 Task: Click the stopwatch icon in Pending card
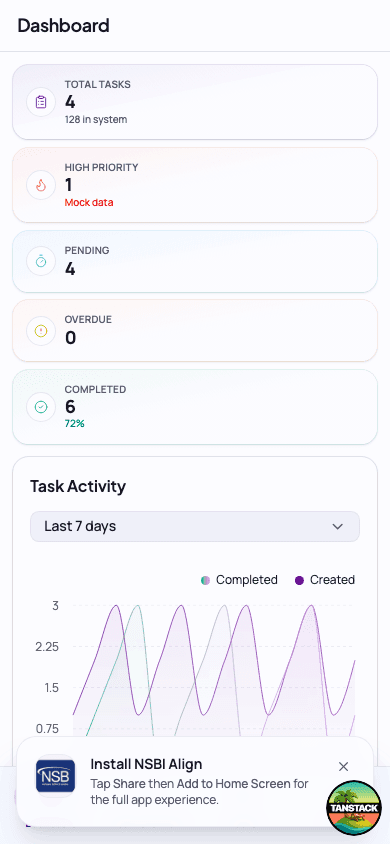41,261
